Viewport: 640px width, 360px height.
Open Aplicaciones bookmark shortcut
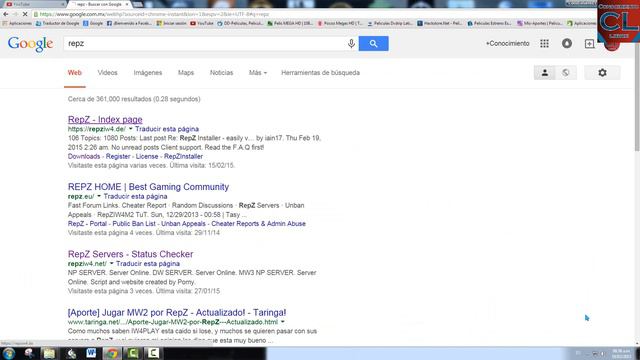tap(17, 24)
